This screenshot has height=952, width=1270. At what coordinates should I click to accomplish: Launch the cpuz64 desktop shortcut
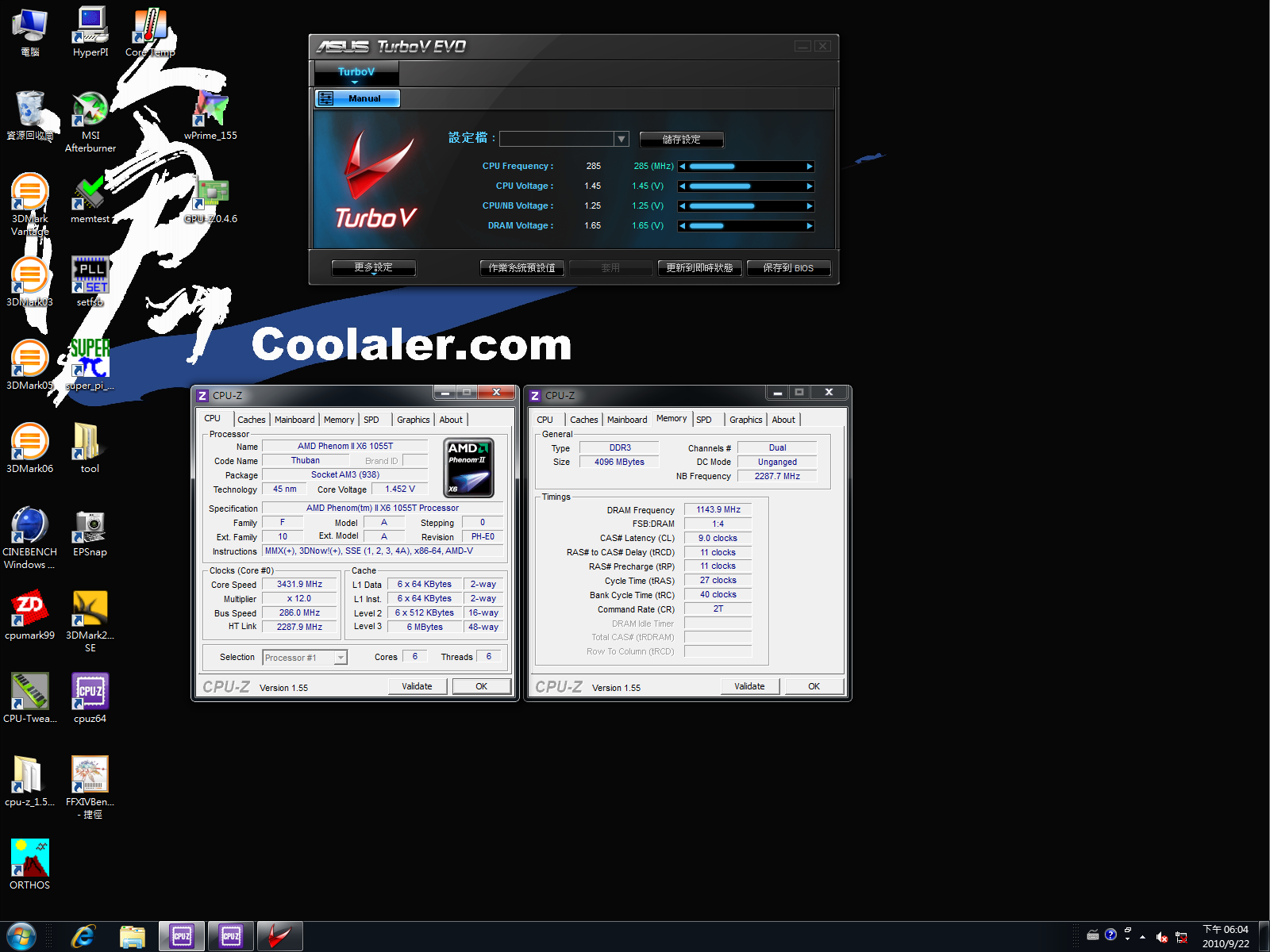90,698
